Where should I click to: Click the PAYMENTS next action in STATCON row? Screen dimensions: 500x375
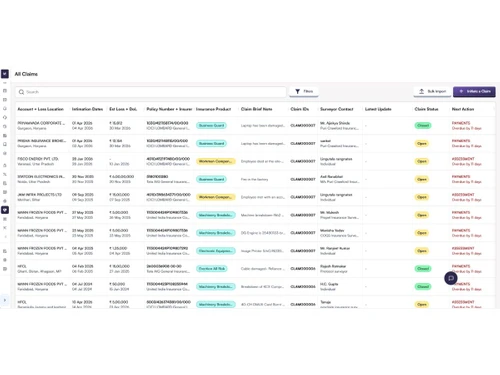461,177
